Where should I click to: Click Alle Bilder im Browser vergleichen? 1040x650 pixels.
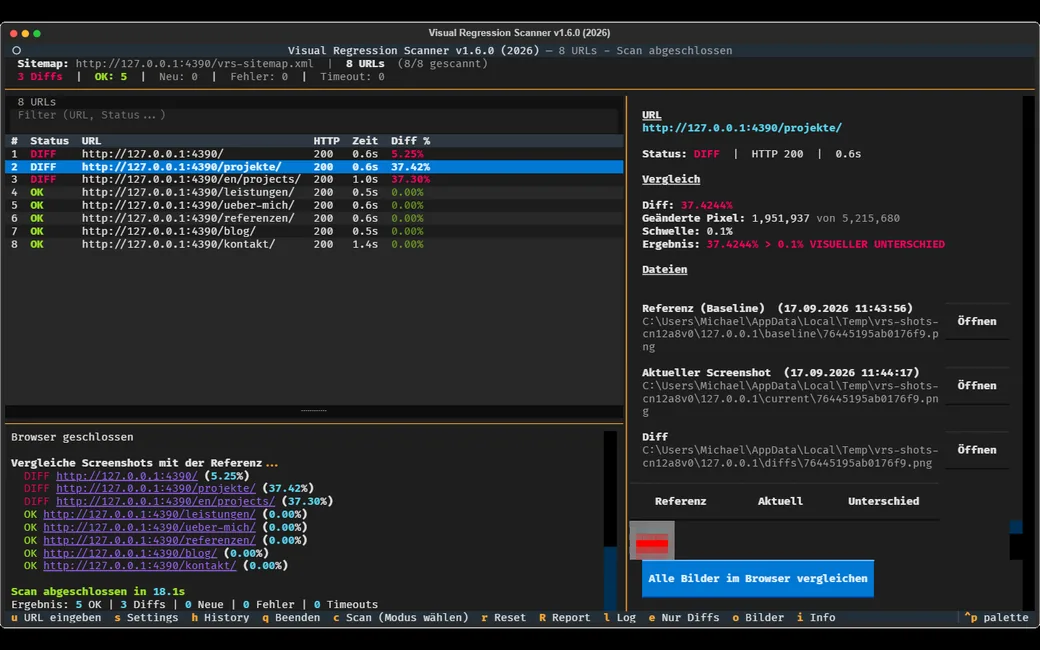pos(757,578)
